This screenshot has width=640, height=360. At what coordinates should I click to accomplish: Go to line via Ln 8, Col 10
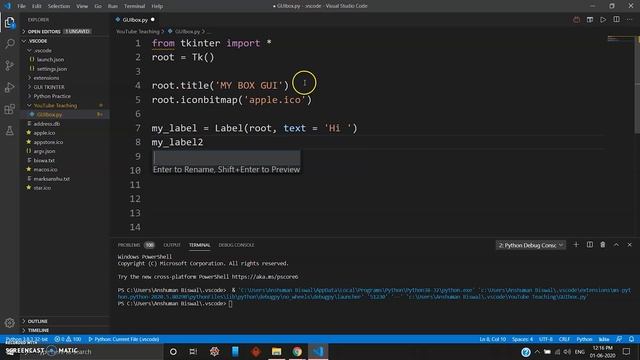click(x=492, y=339)
